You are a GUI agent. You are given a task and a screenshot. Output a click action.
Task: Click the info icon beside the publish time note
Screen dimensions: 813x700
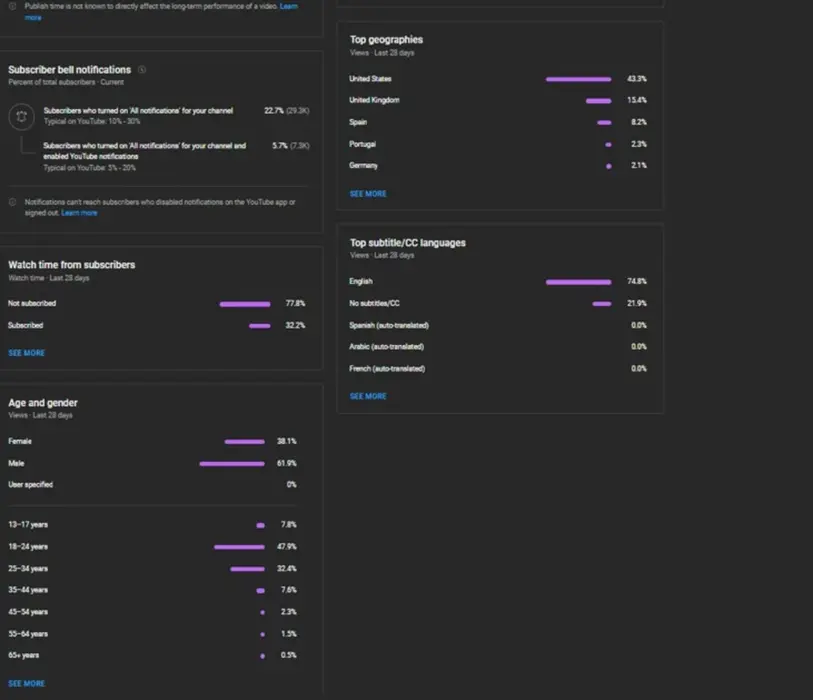coord(12,6)
